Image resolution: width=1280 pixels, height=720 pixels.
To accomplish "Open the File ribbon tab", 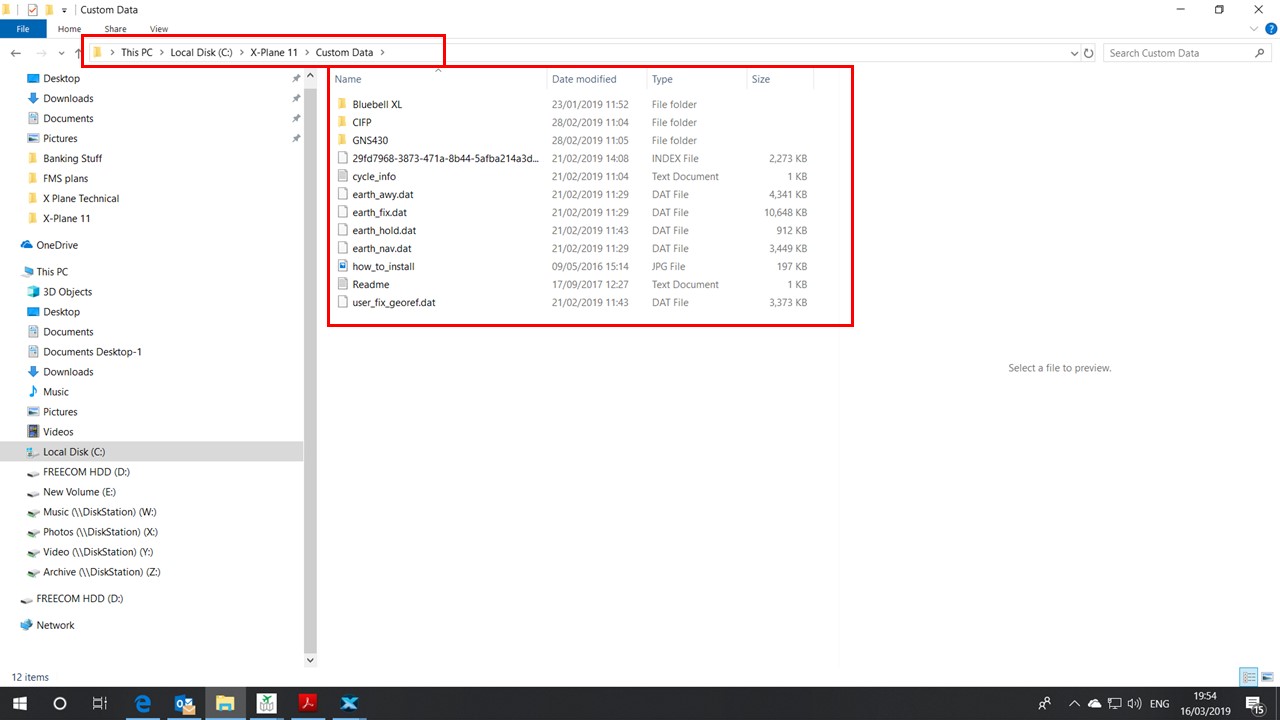I will click(23, 29).
